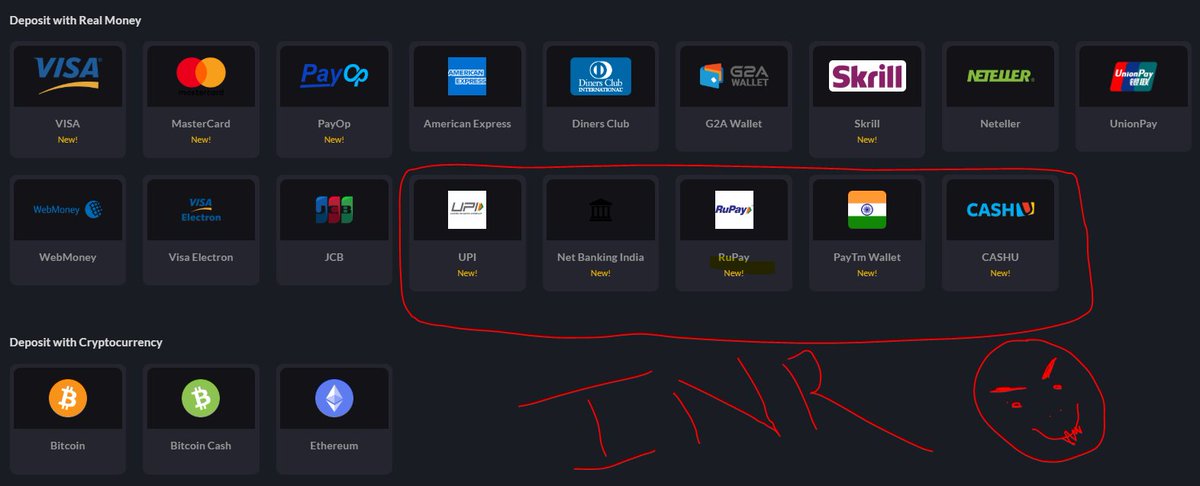
Task: Click "New!" badge under Skrill
Action: click(867, 140)
